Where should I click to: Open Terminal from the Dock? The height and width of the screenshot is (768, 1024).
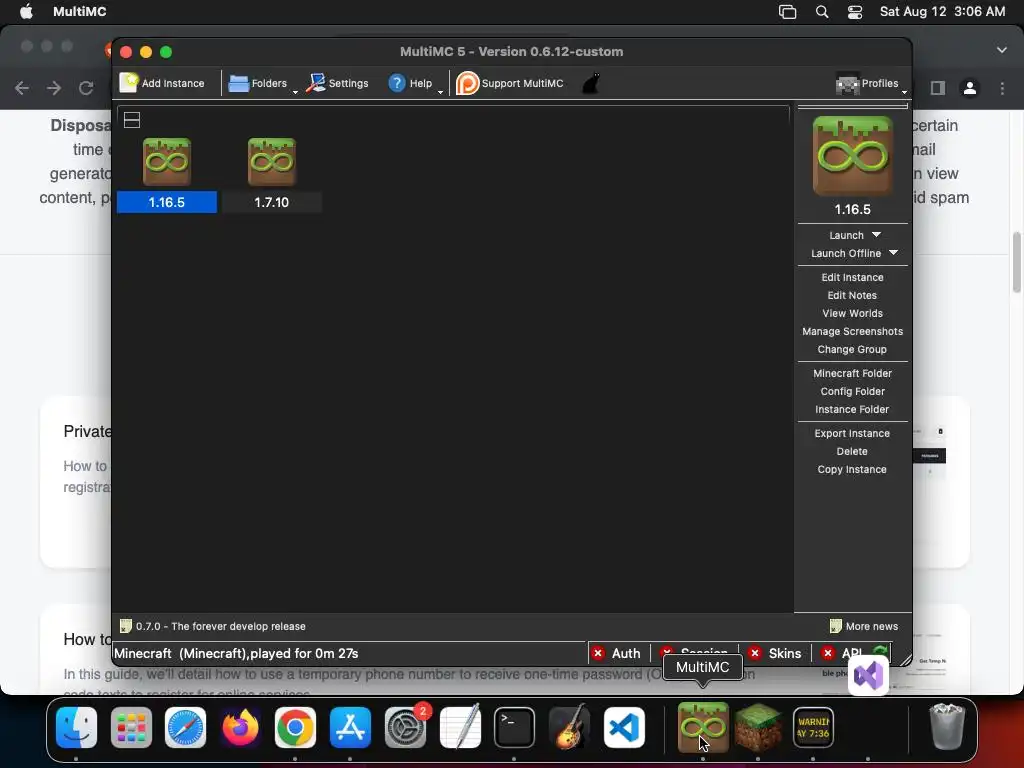coord(514,727)
